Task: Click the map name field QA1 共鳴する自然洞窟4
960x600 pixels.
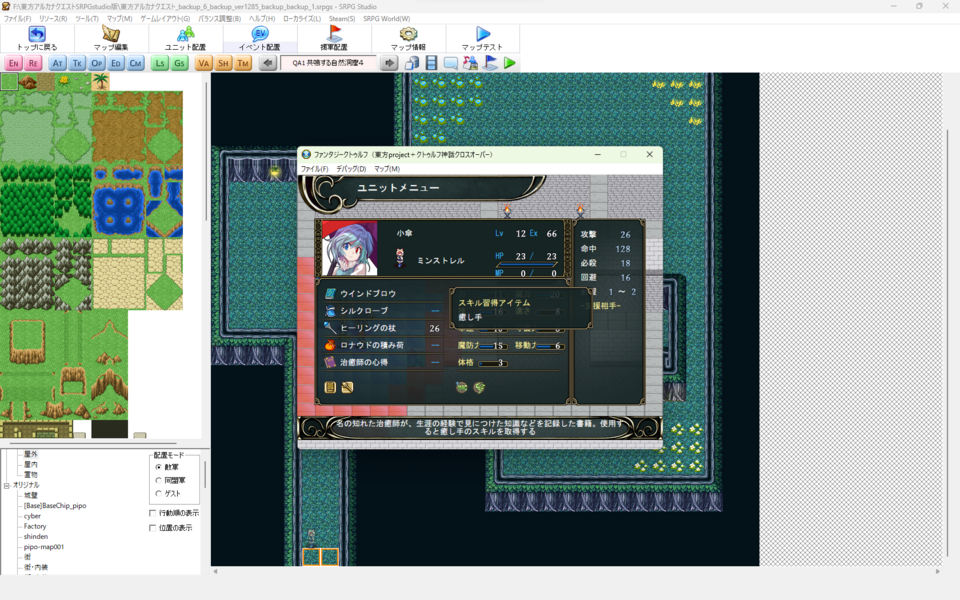Action: [x=328, y=63]
